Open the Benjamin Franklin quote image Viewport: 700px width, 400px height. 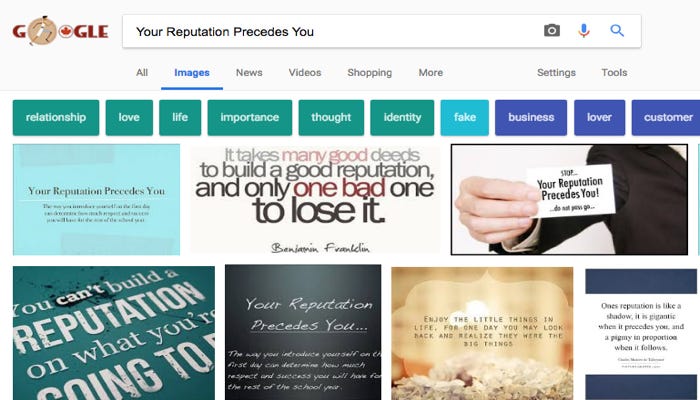(315, 200)
